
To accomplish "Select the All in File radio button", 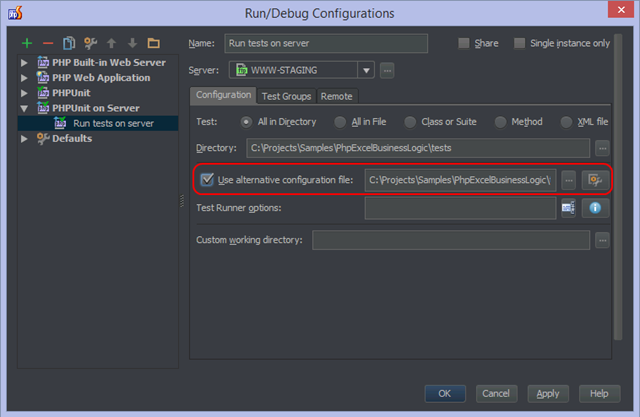I will coord(340,122).
